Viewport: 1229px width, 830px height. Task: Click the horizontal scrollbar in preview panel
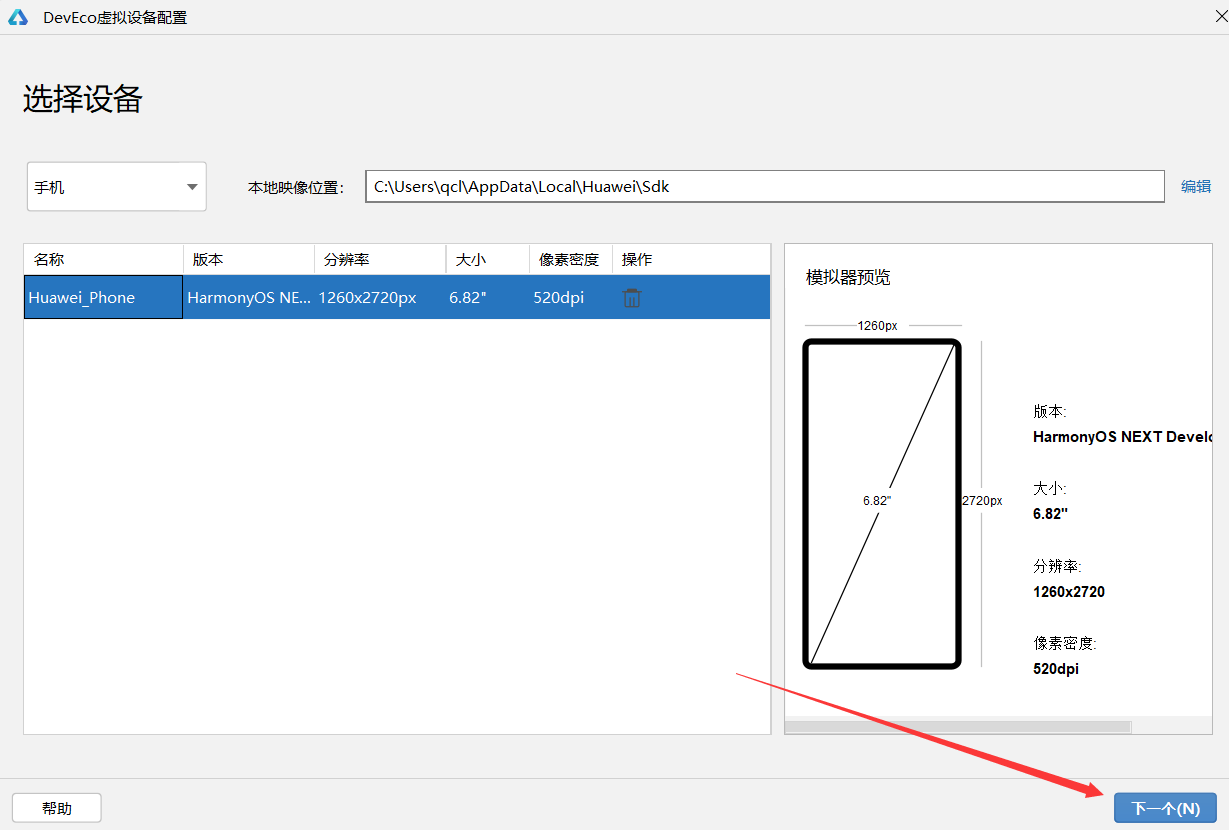[958, 727]
